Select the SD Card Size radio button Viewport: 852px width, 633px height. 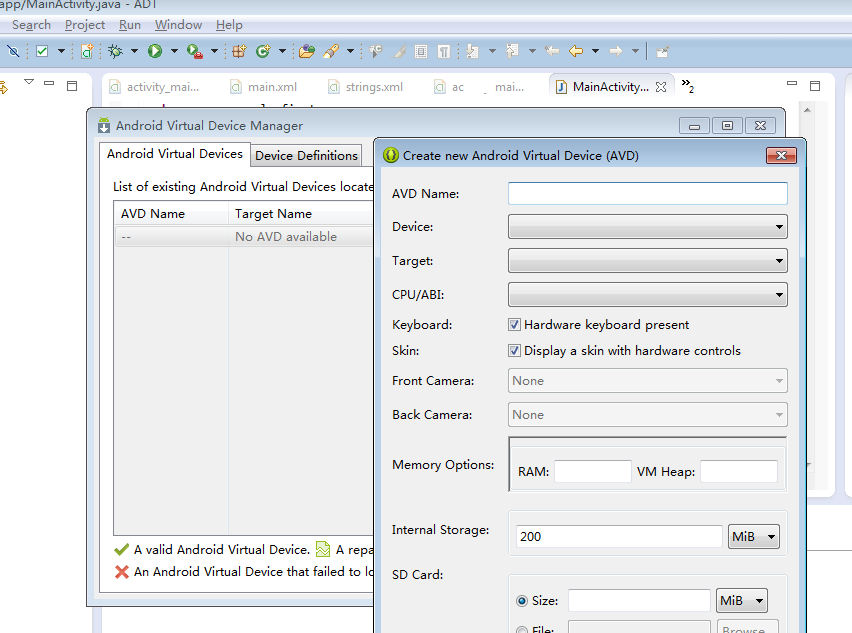tap(522, 600)
